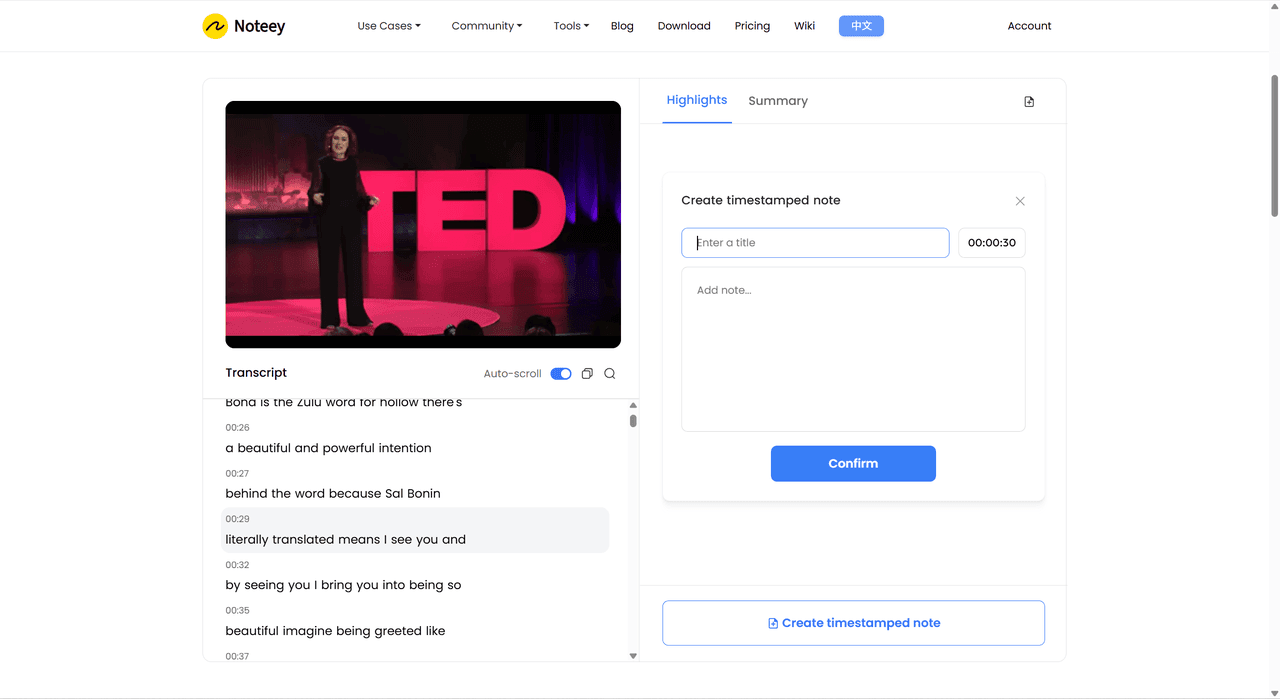
Task: Jump to the 00:27 timestamp
Action: point(237,474)
